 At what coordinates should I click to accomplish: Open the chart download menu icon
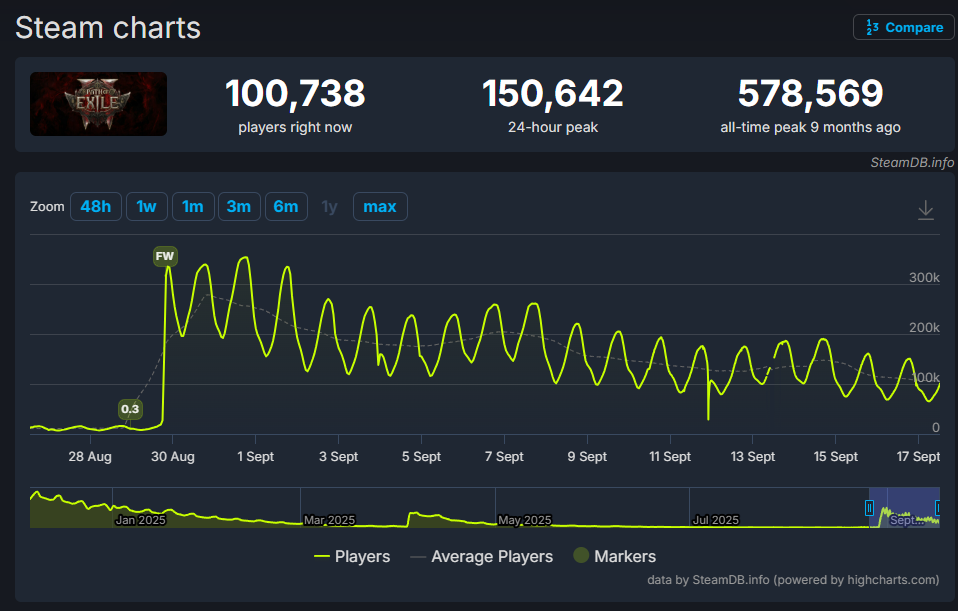pyautogui.click(x=926, y=210)
